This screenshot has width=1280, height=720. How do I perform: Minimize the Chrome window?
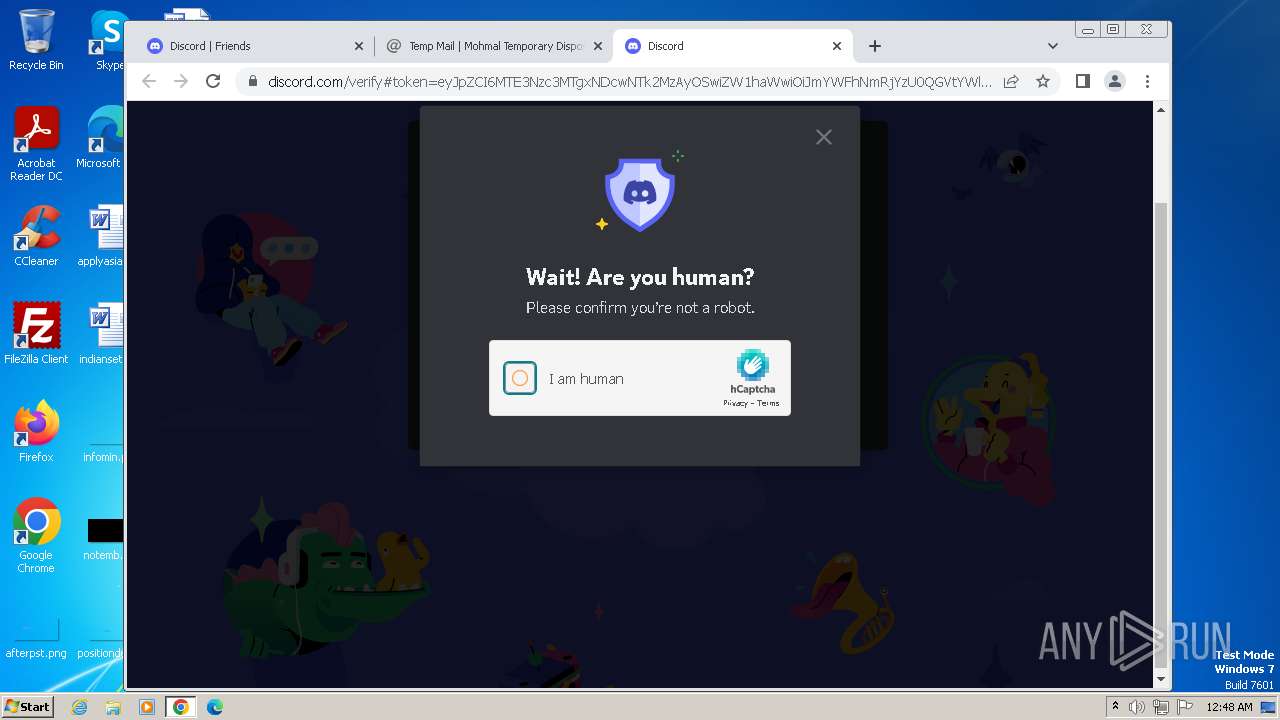(x=1087, y=29)
